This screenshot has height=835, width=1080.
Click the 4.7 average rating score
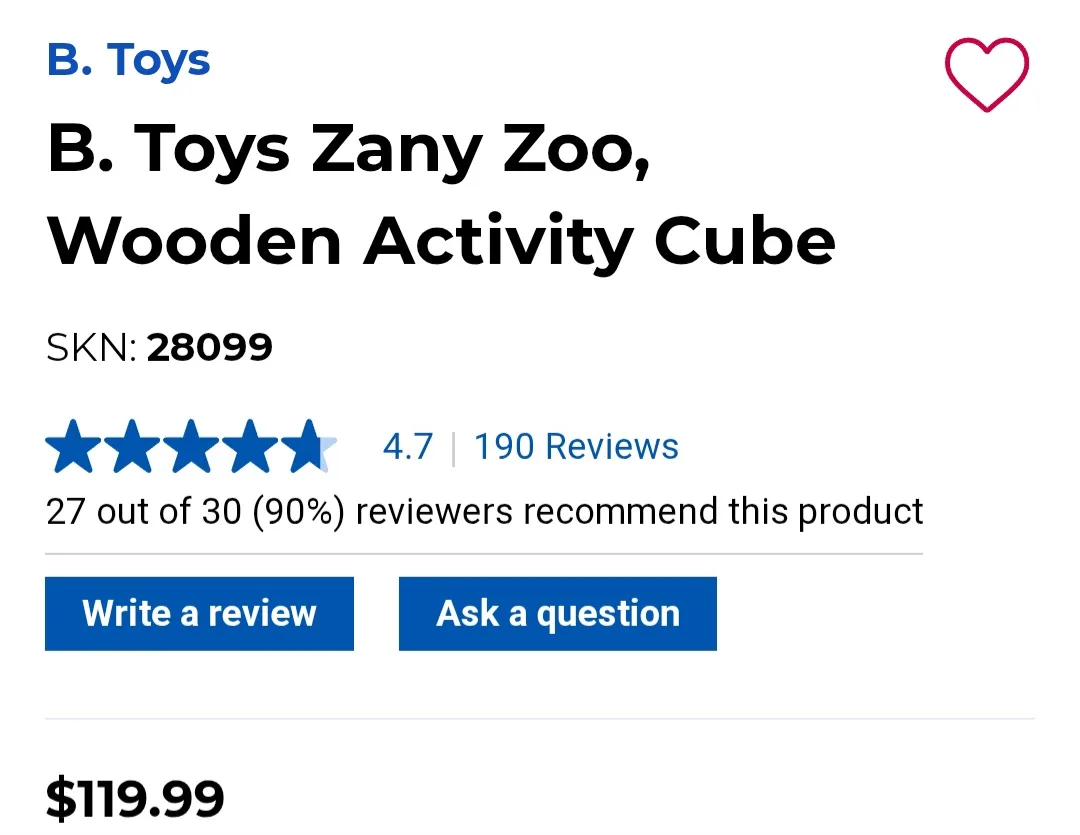click(x=409, y=446)
